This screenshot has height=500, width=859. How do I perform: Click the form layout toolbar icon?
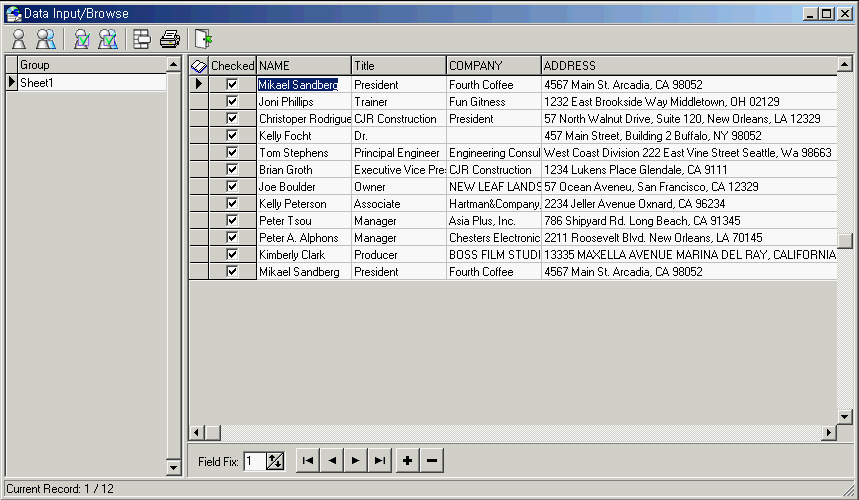[142, 39]
